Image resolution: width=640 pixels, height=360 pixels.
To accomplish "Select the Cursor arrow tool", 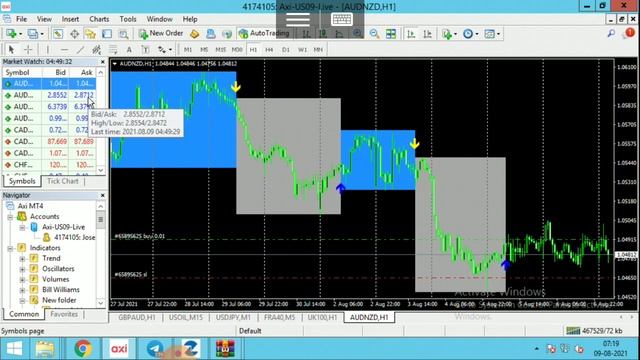I will (x=11, y=49).
